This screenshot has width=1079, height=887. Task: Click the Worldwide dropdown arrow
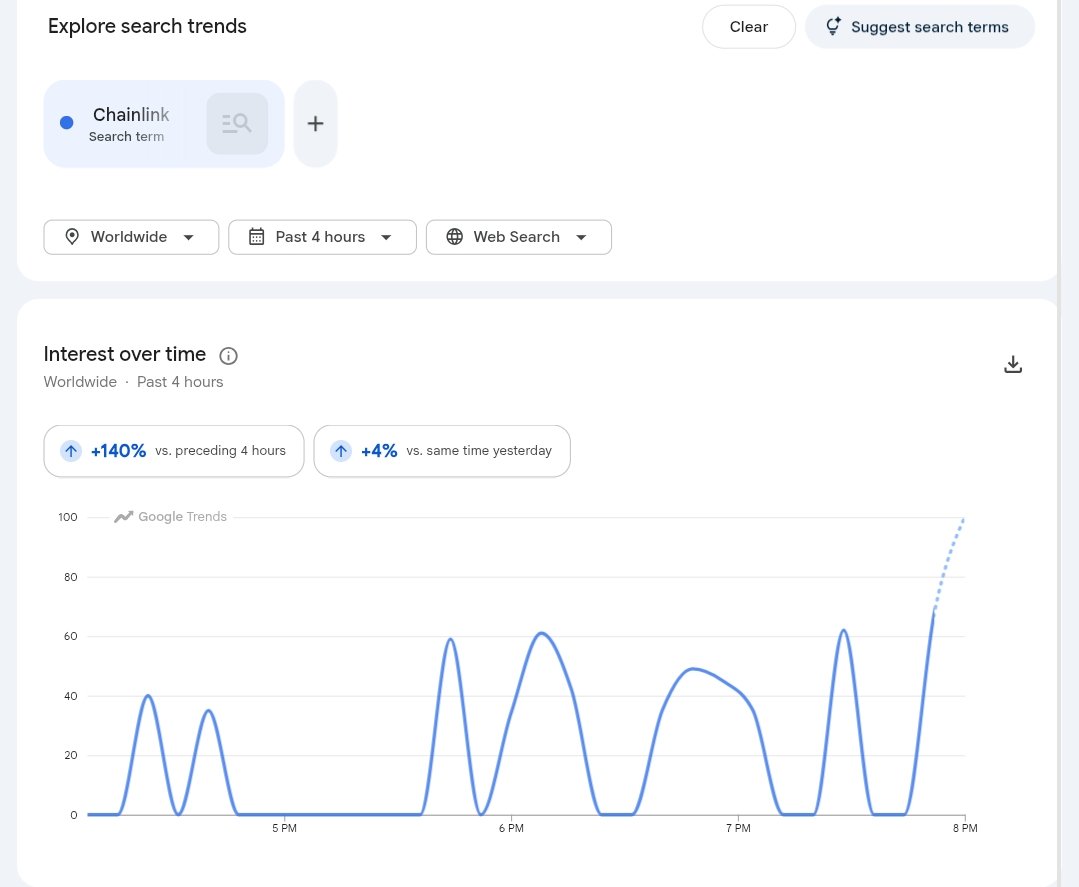point(189,237)
